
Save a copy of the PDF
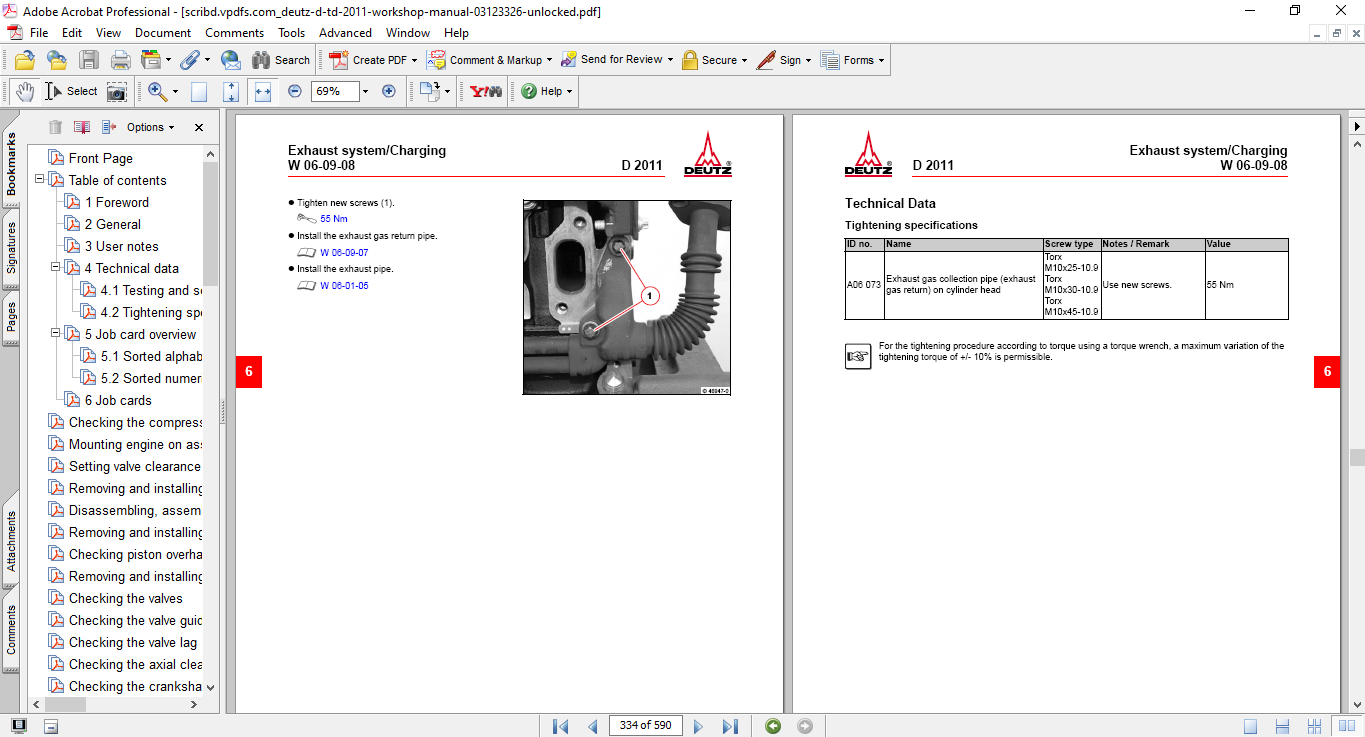(89, 60)
